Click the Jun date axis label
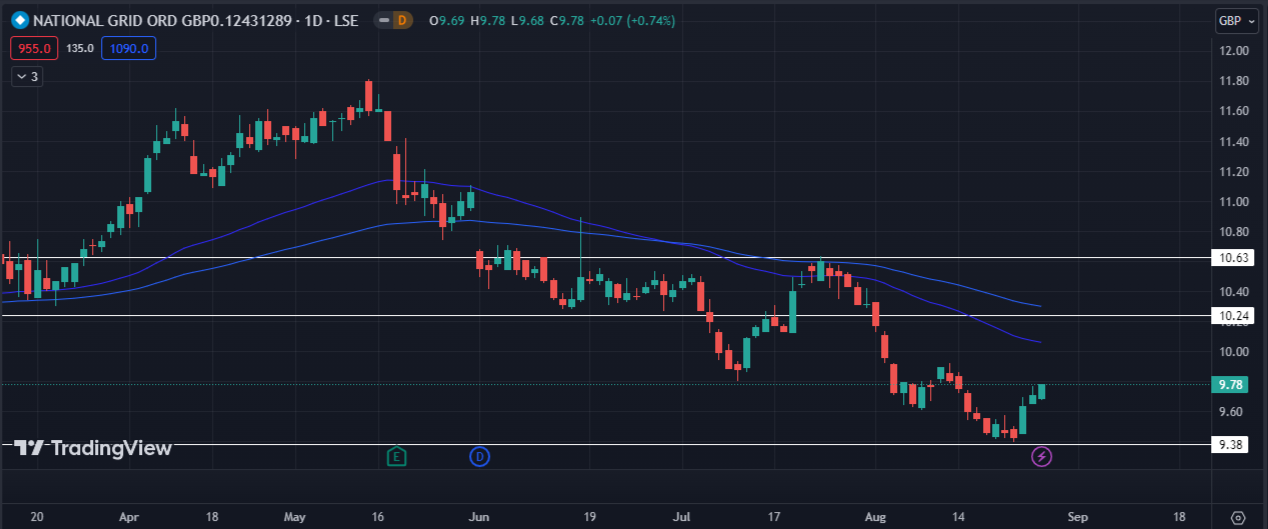Image resolution: width=1268 pixels, height=529 pixels. (x=479, y=517)
